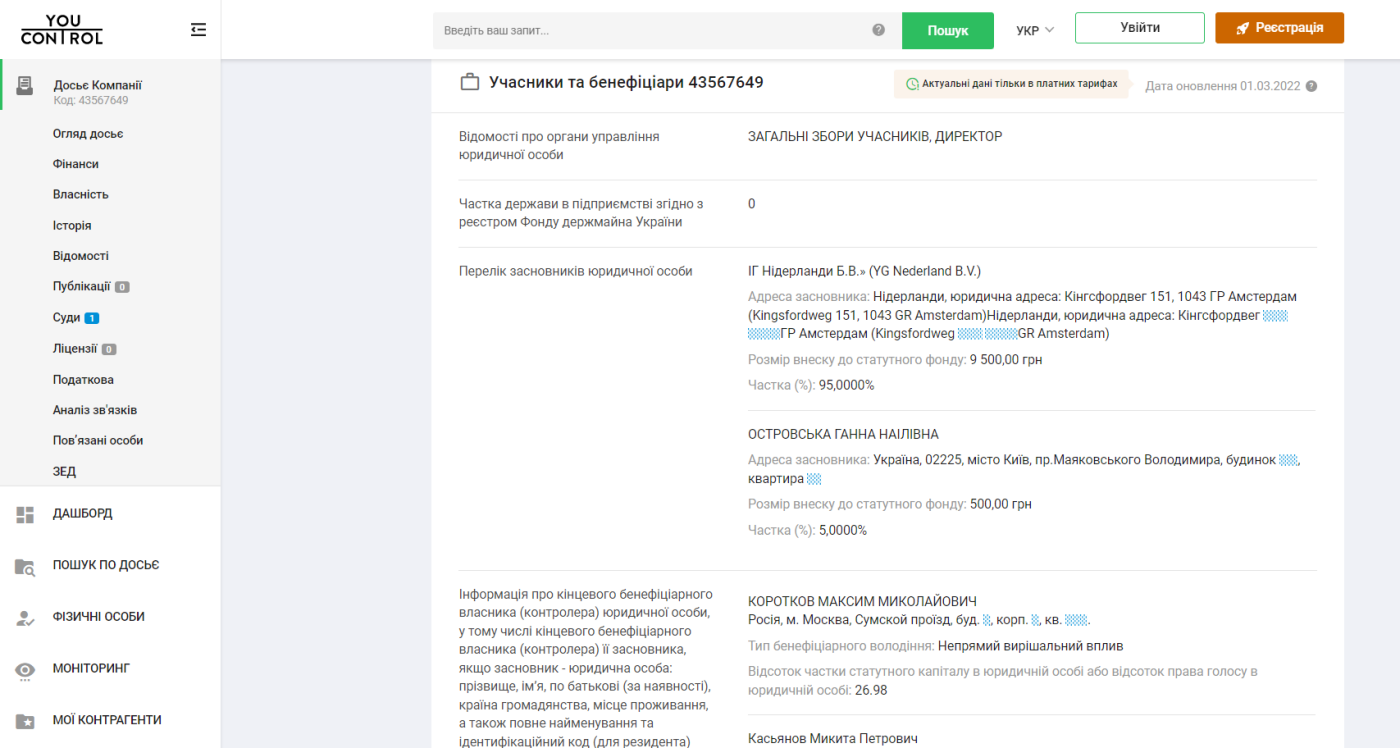Select Історія in the sidebar
Viewport: 1400px width, 748px height.
coord(72,226)
